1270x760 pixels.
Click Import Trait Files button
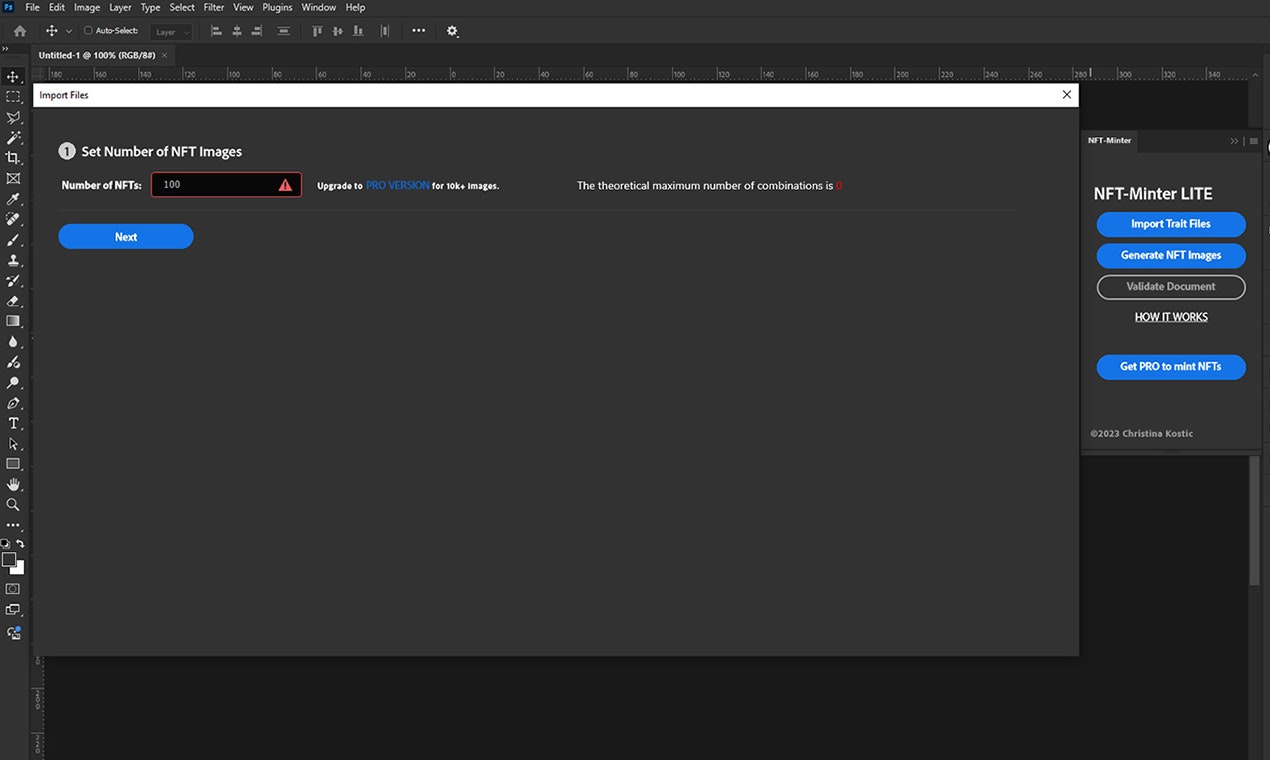pyautogui.click(x=1171, y=224)
